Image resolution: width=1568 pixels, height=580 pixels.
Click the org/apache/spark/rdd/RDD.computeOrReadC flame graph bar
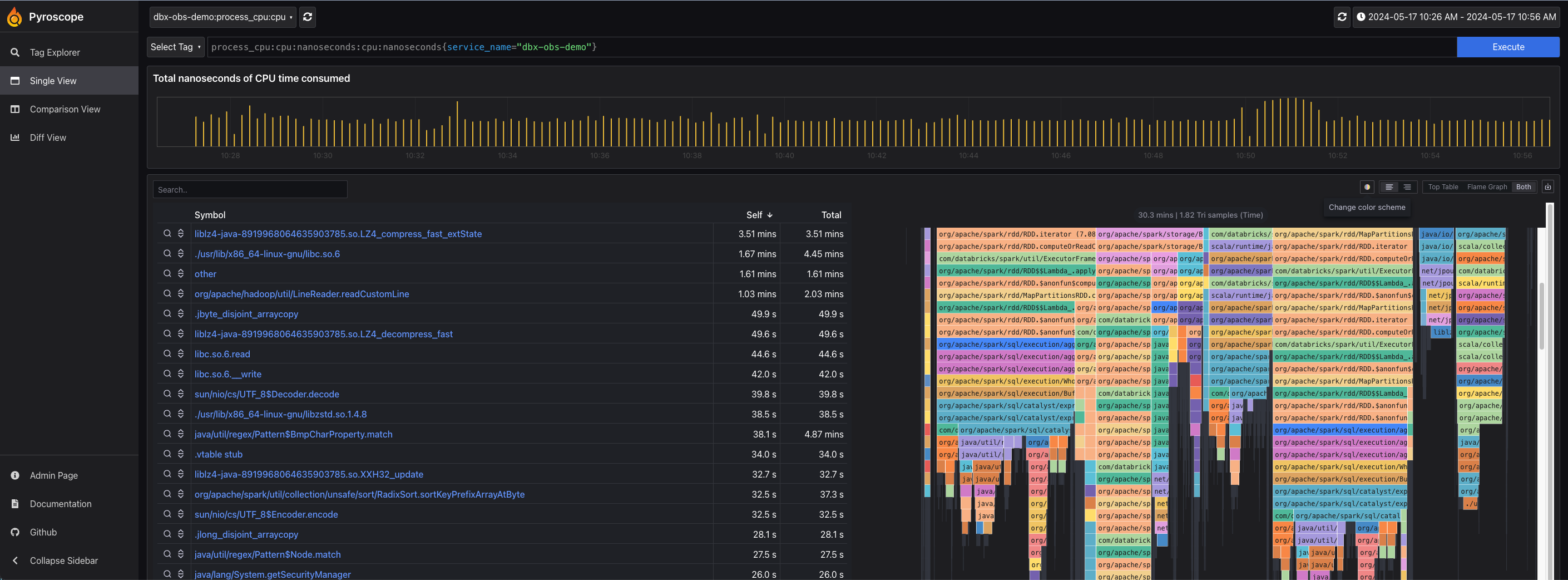(x=1016, y=246)
